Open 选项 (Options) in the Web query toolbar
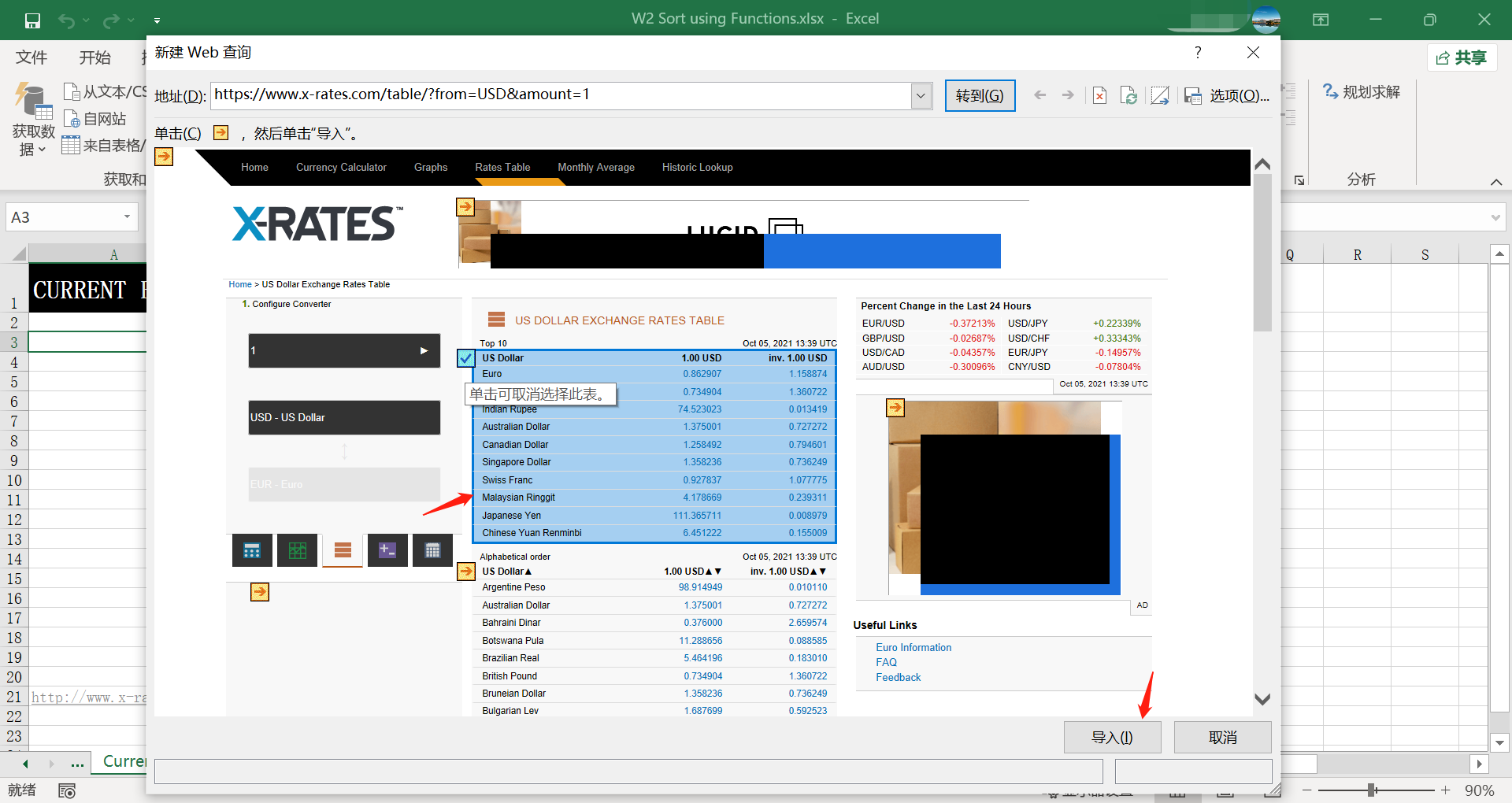Screen dimensions: 1512x803 click(1240, 96)
